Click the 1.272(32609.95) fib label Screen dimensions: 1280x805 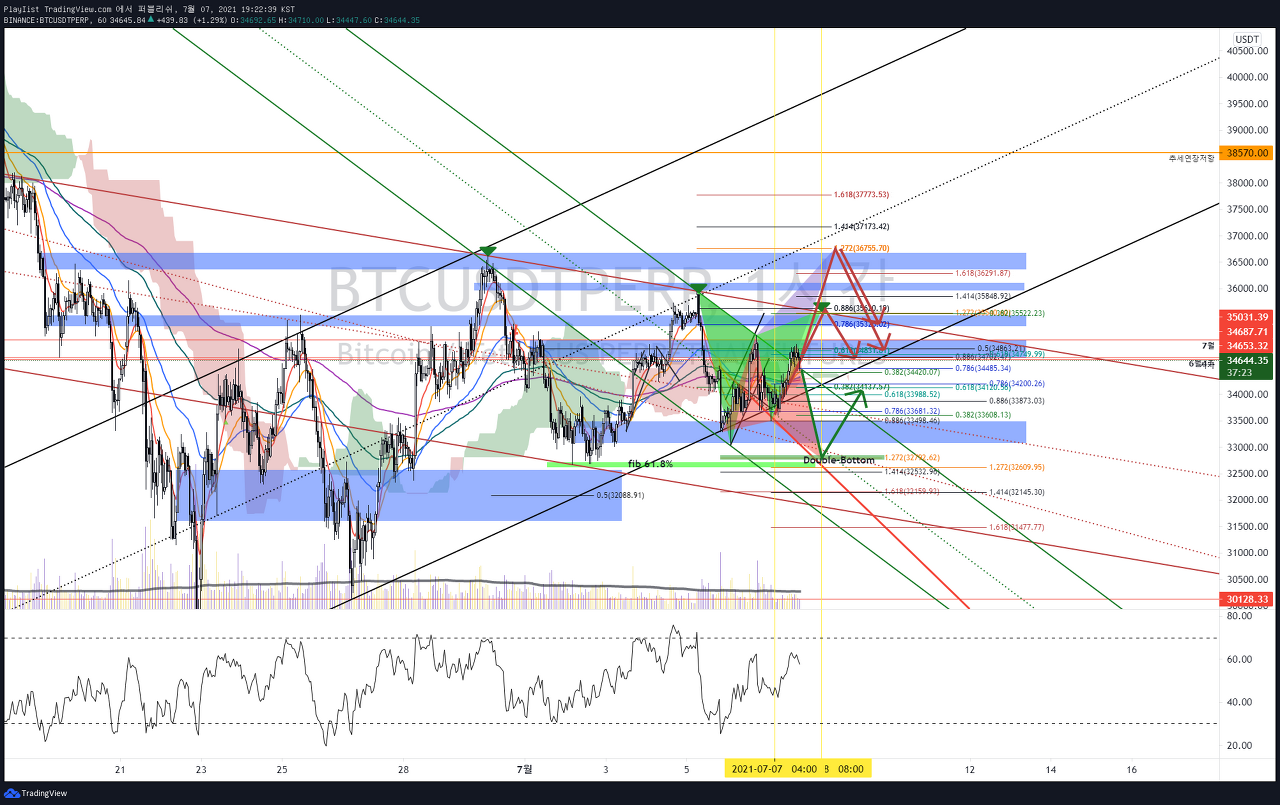pyautogui.click(x=1016, y=467)
